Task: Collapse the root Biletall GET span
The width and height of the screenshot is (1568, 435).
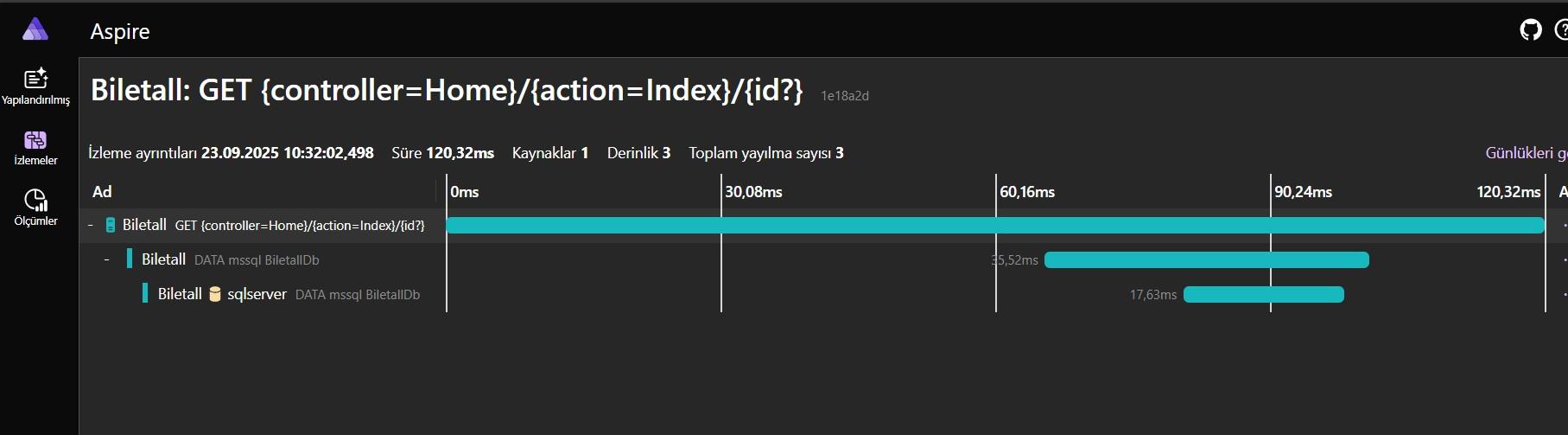Action: point(91,226)
